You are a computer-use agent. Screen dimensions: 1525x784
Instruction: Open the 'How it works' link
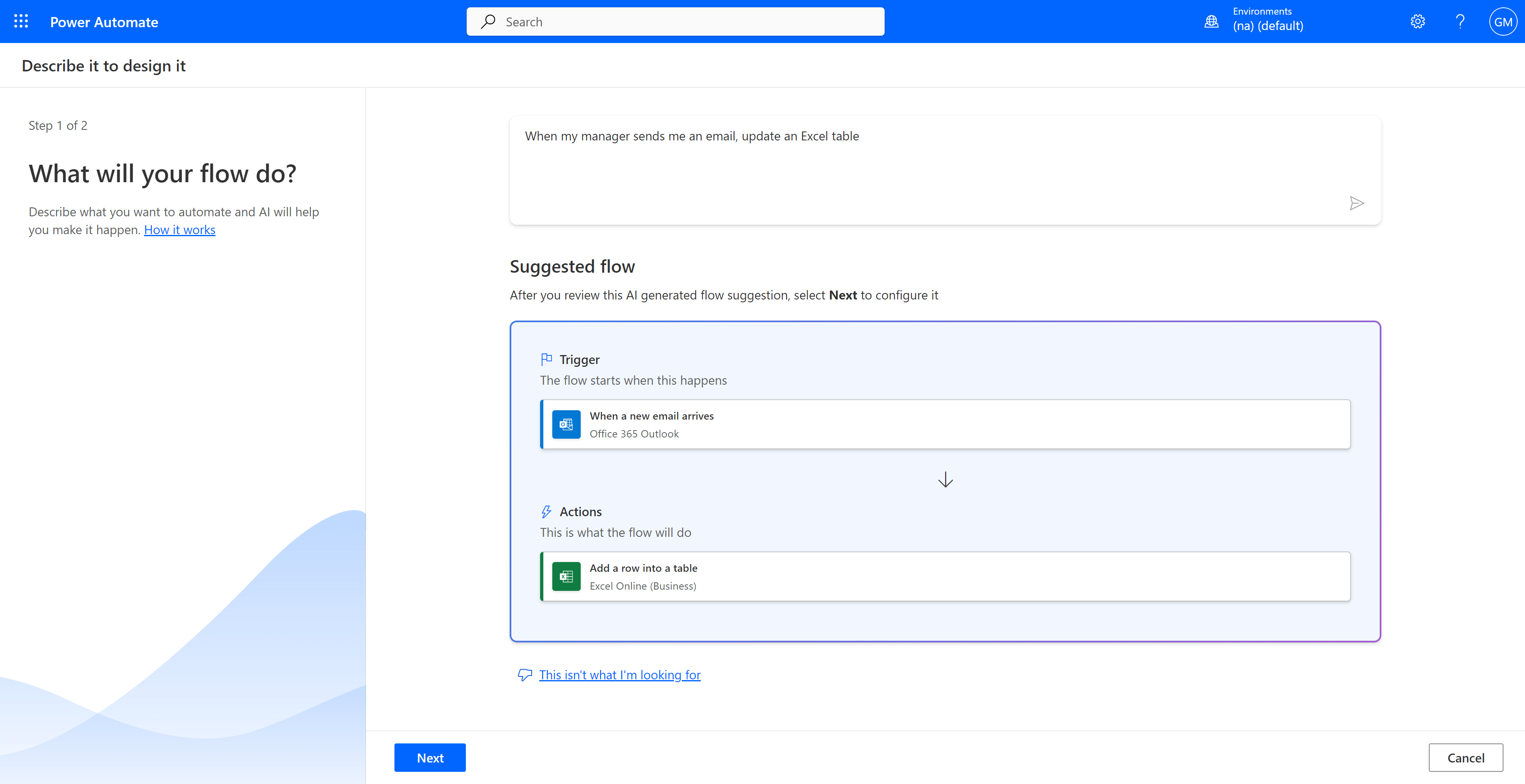179,230
